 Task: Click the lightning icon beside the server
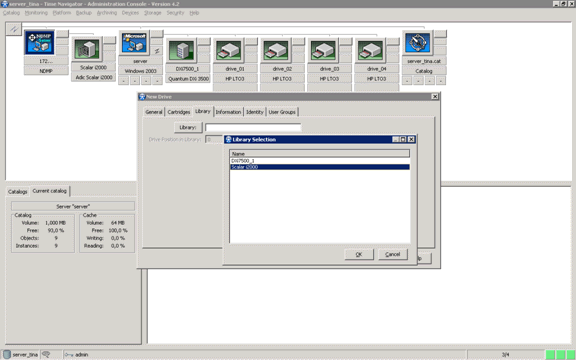coord(157,51)
